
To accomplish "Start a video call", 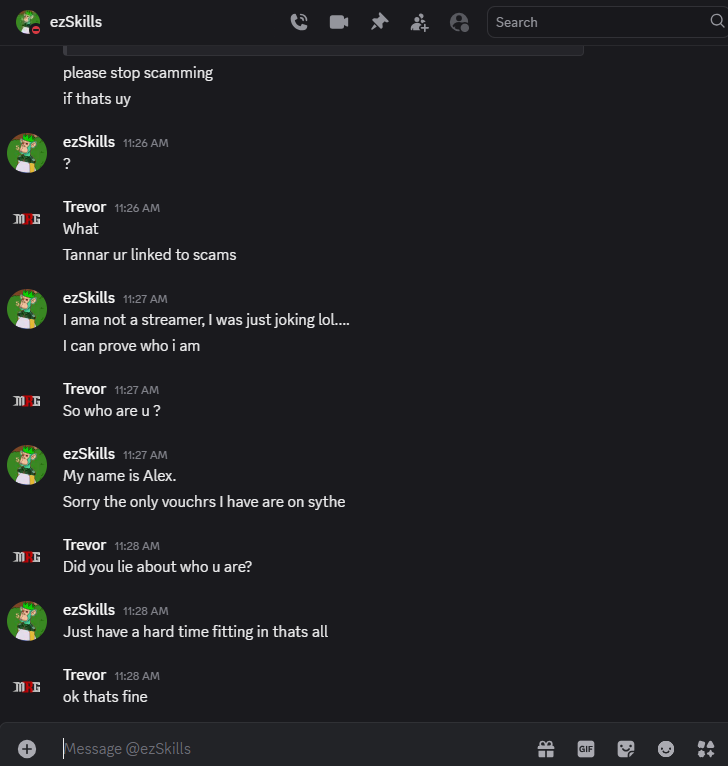I will click(x=339, y=22).
